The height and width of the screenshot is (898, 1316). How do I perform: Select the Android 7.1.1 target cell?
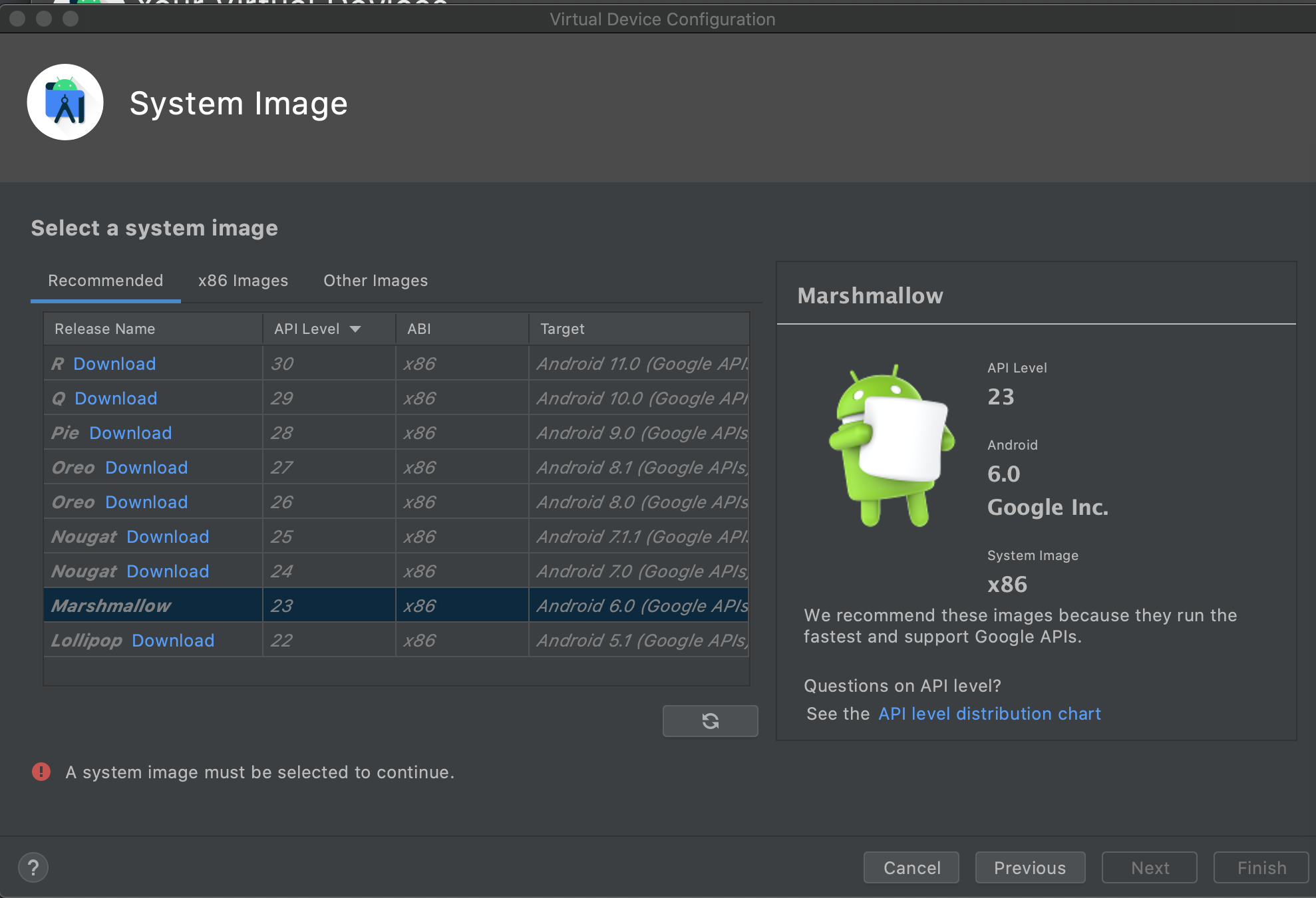tap(639, 537)
